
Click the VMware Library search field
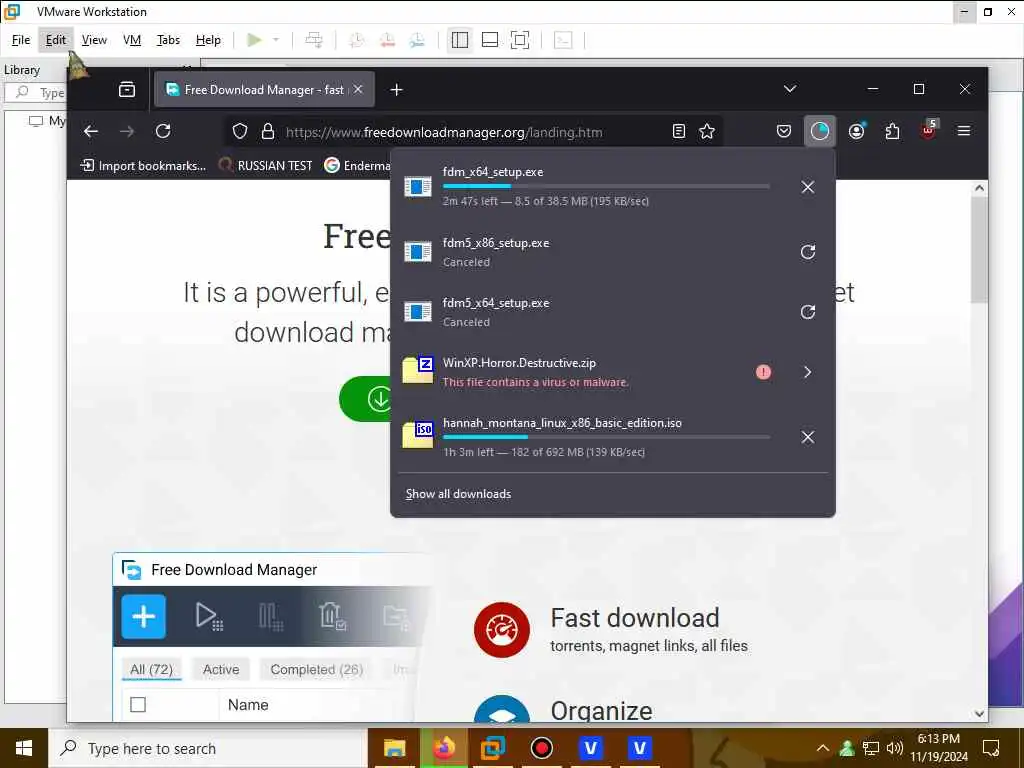(37, 93)
